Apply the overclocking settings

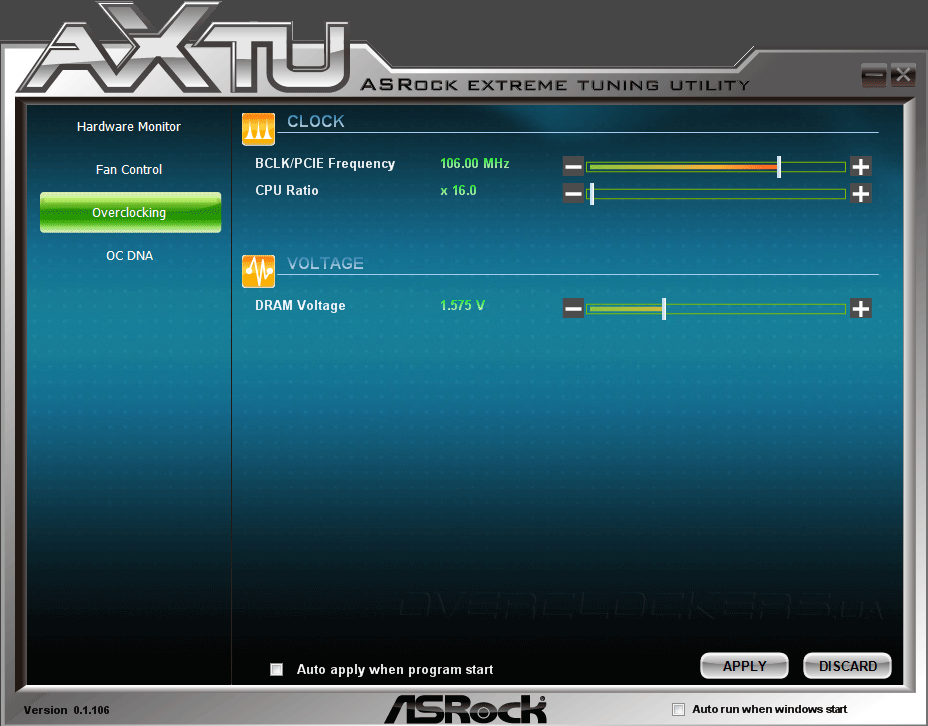(745, 666)
